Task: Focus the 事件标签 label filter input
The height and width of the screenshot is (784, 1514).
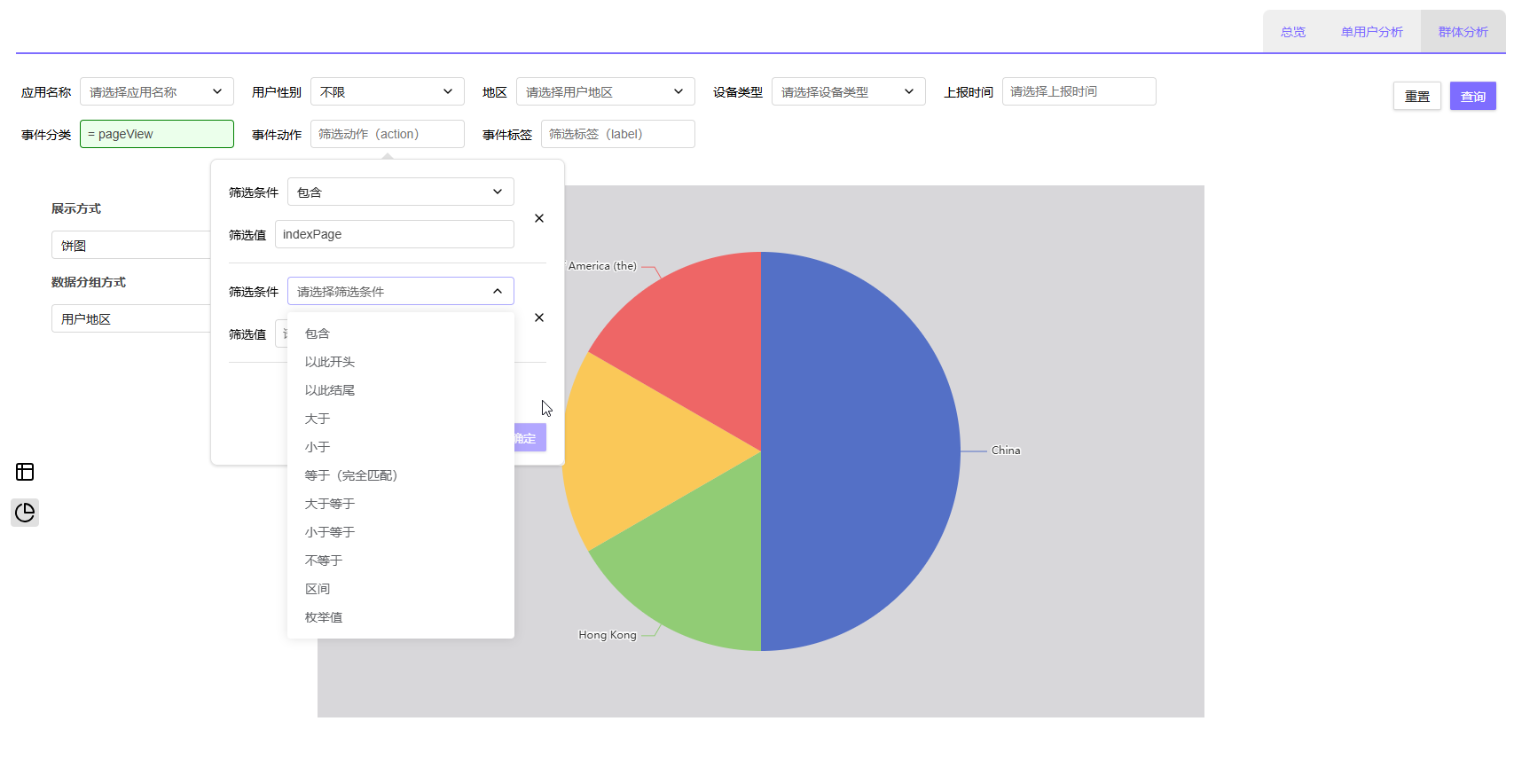Action: (x=617, y=134)
